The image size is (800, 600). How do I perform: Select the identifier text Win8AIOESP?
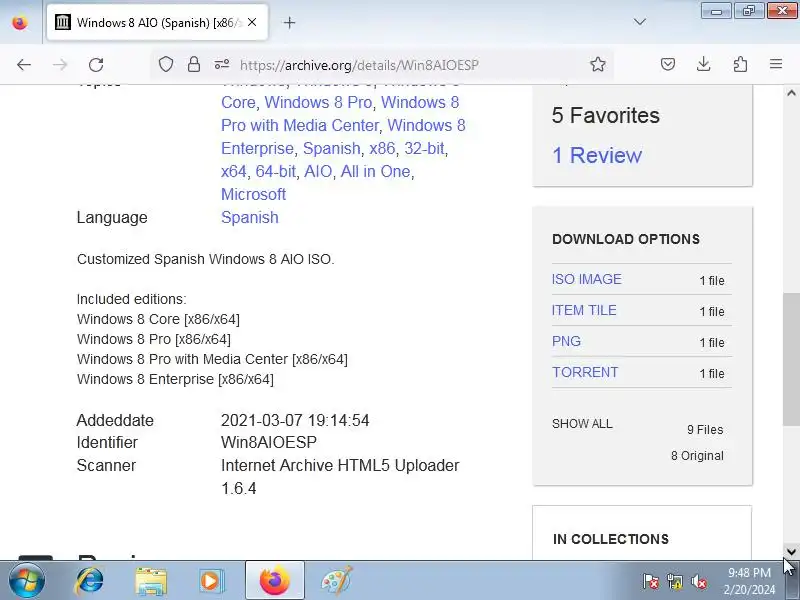click(269, 442)
